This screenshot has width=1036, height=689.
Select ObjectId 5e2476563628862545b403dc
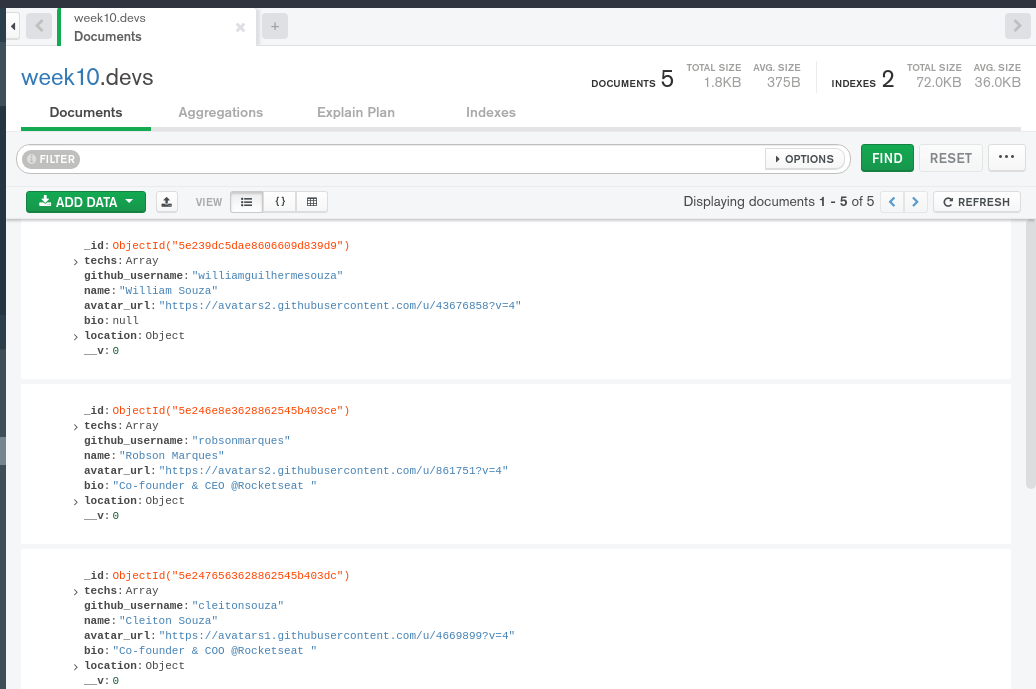click(231, 576)
